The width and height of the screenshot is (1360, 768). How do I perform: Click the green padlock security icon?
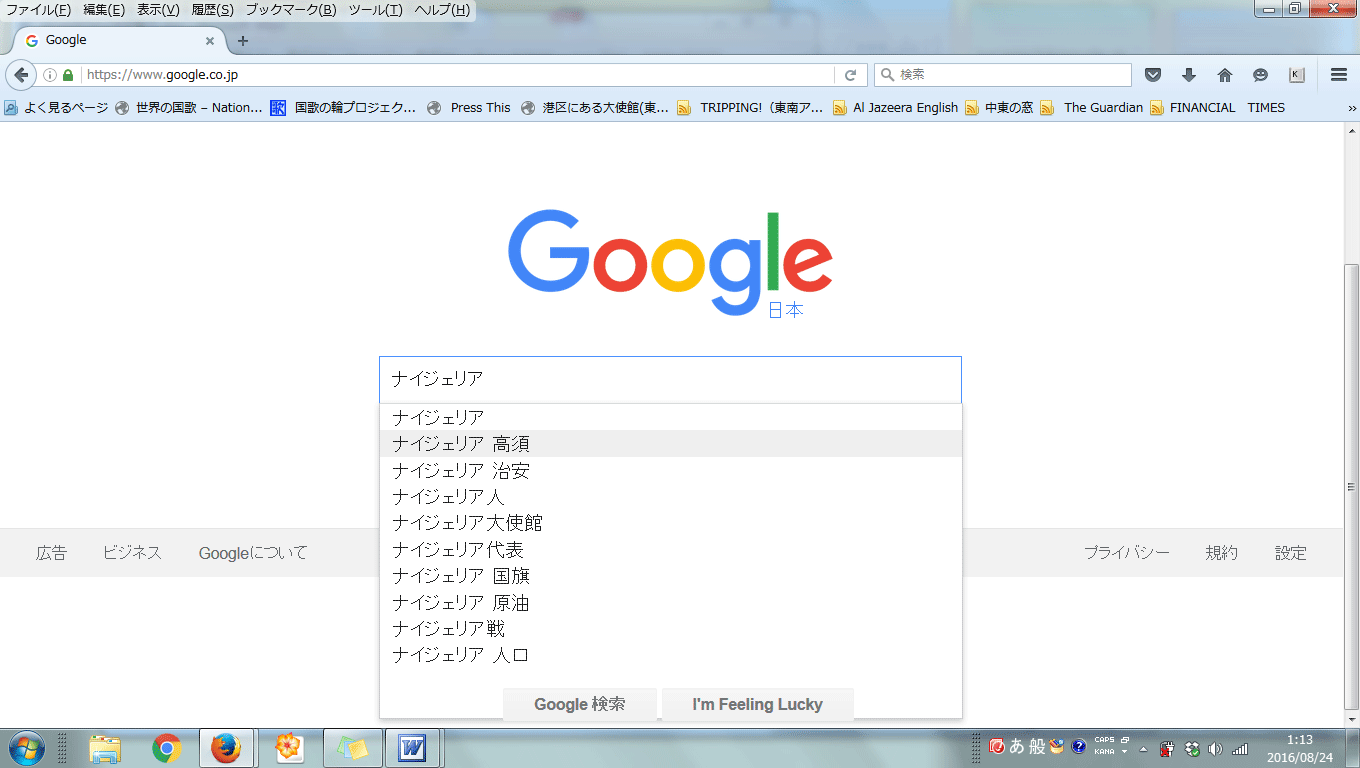(x=68, y=75)
